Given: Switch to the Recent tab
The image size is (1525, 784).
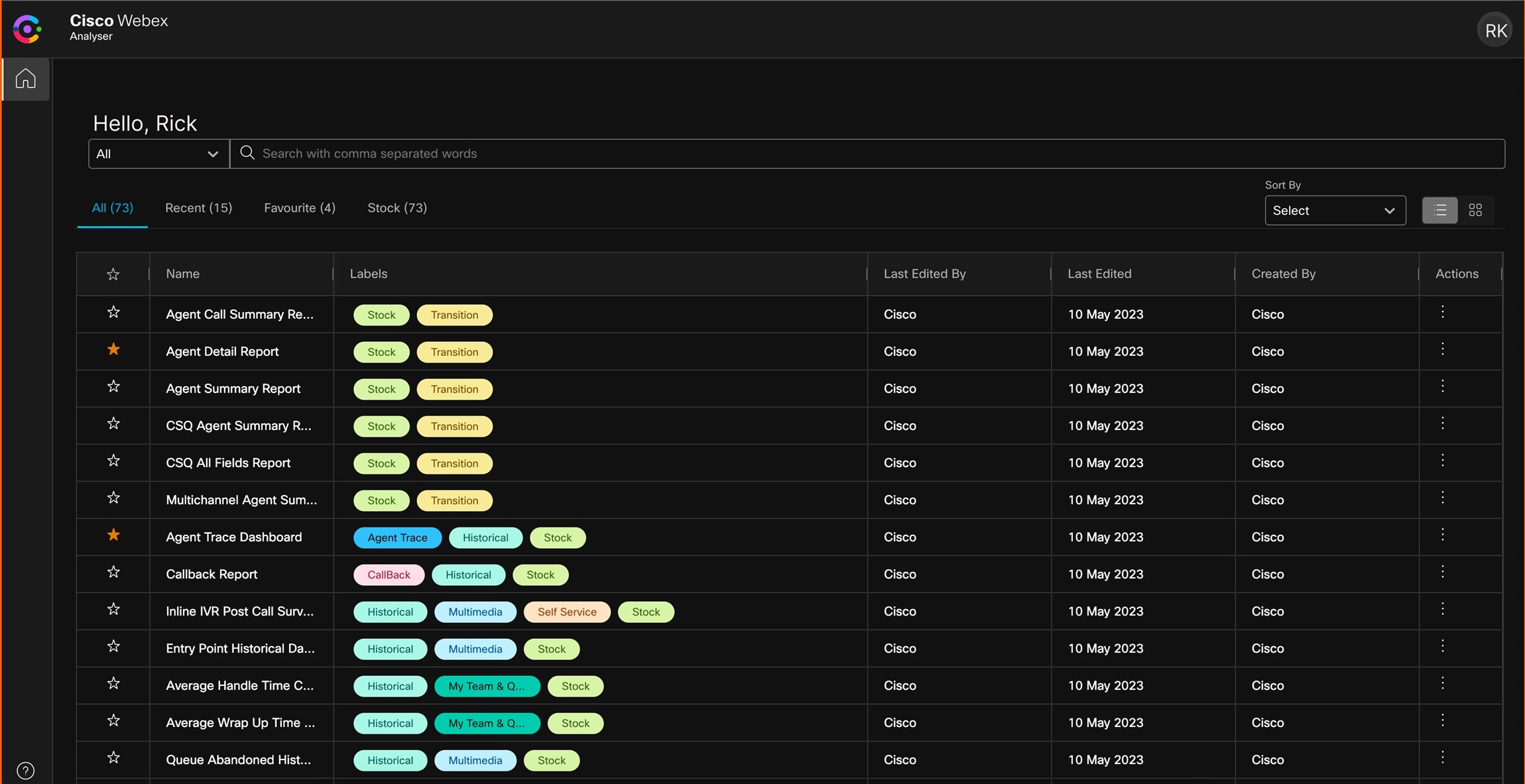Looking at the screenshot, I should 197,207.
